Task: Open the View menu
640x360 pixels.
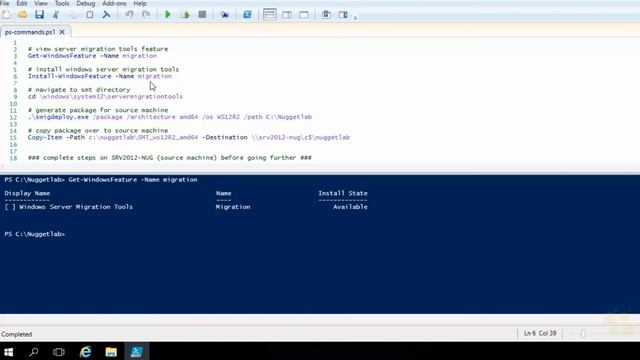Action: 41,3
